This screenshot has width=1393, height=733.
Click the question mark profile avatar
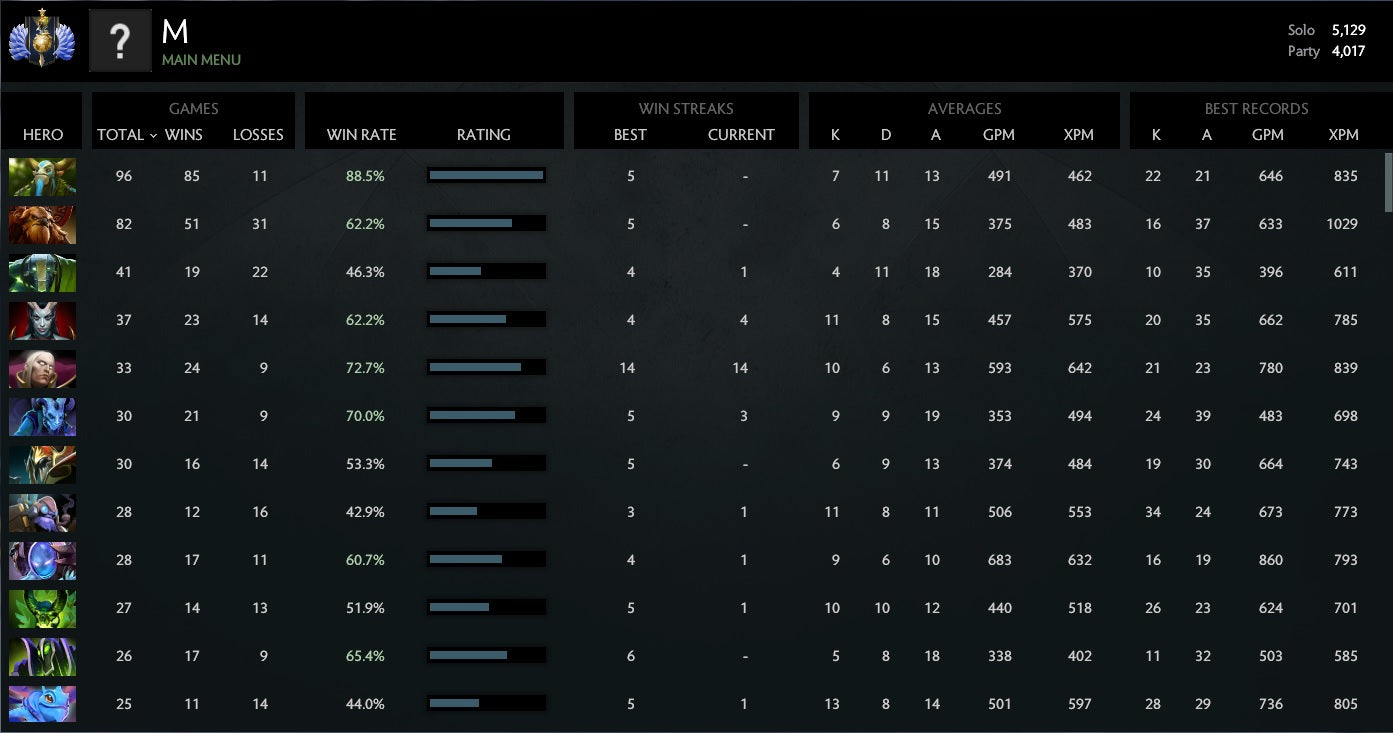click(120, 42)
